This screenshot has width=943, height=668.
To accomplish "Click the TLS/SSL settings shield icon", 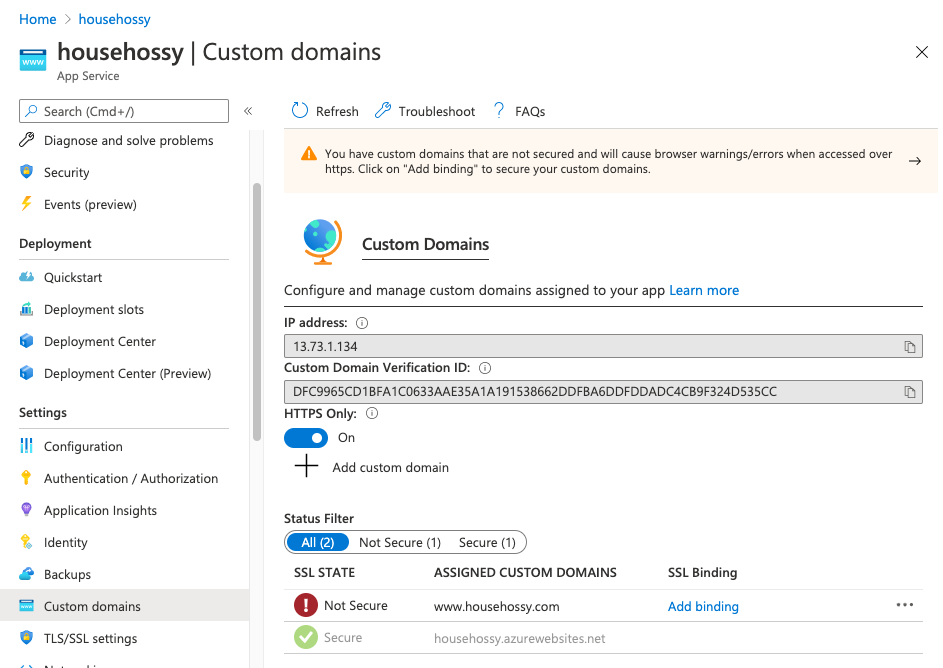I will point(26,637).
